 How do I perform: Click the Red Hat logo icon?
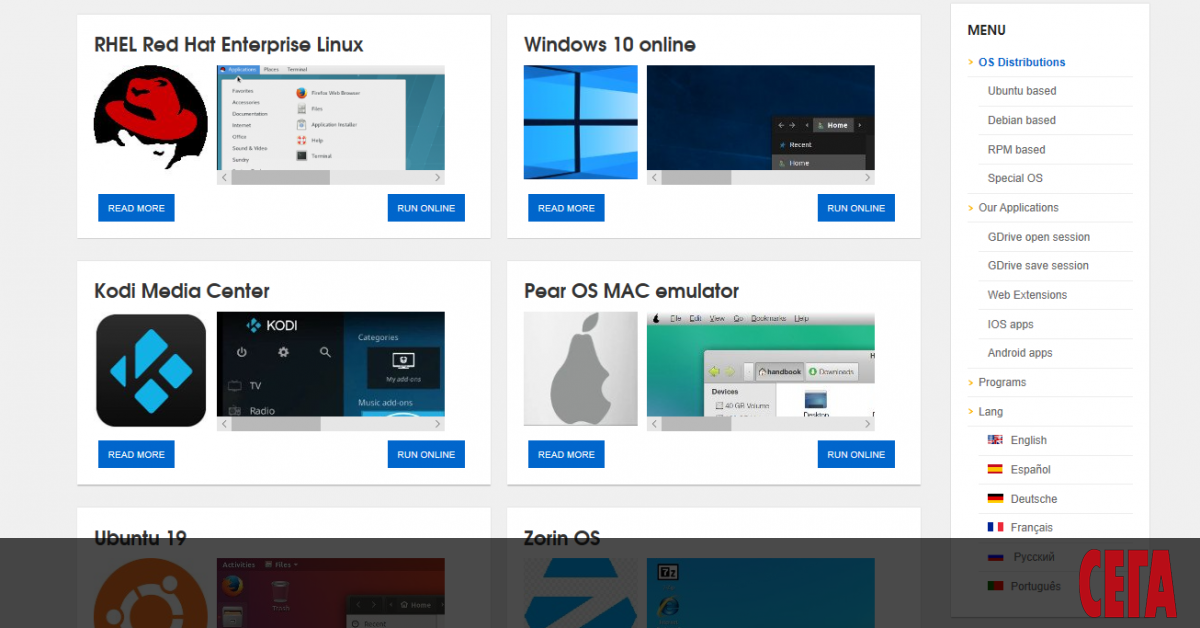pos(151,123)
